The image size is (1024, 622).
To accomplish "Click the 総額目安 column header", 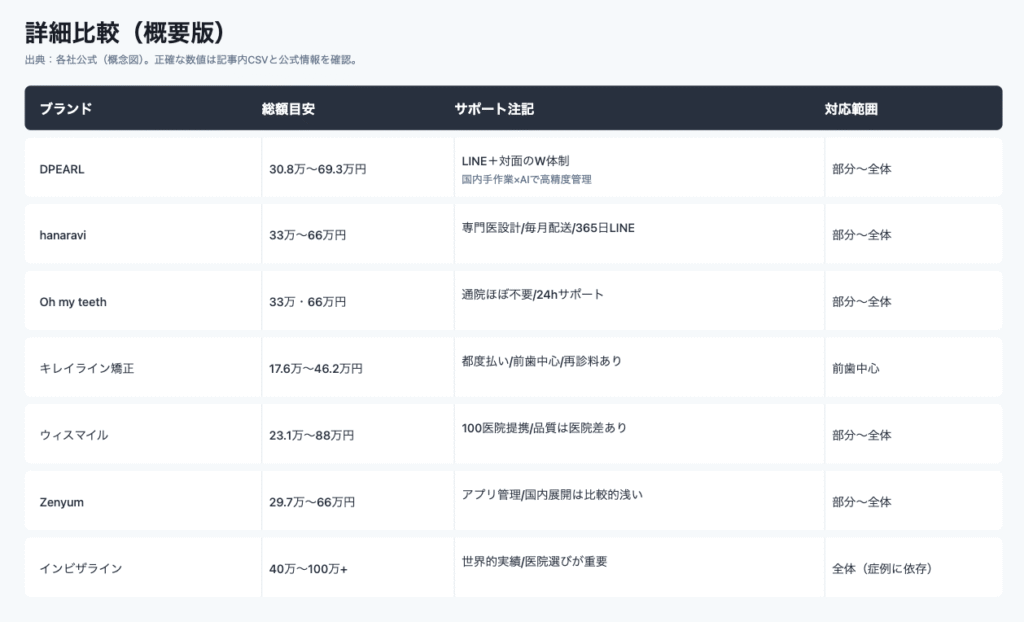I will click(x=288, y=108).
